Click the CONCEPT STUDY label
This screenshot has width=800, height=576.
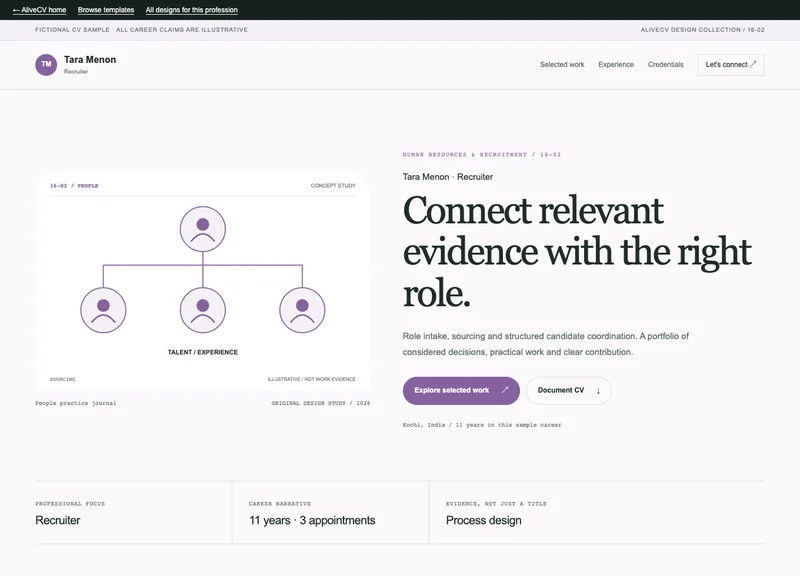pos(333,186)
